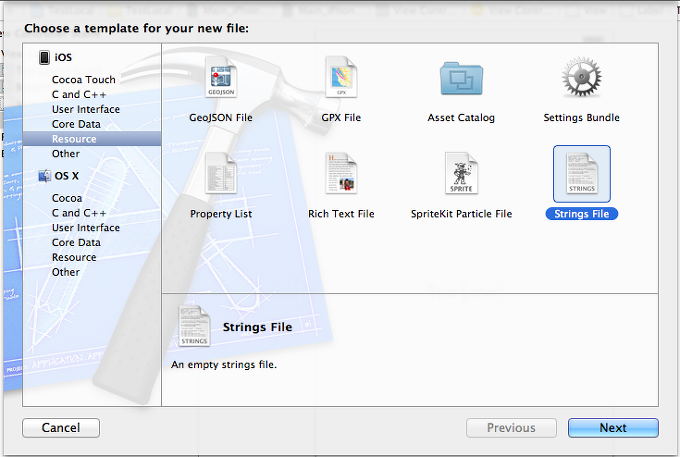
Task: Click 'An empty strings file.' description text
Action: [x=224, y=365]
